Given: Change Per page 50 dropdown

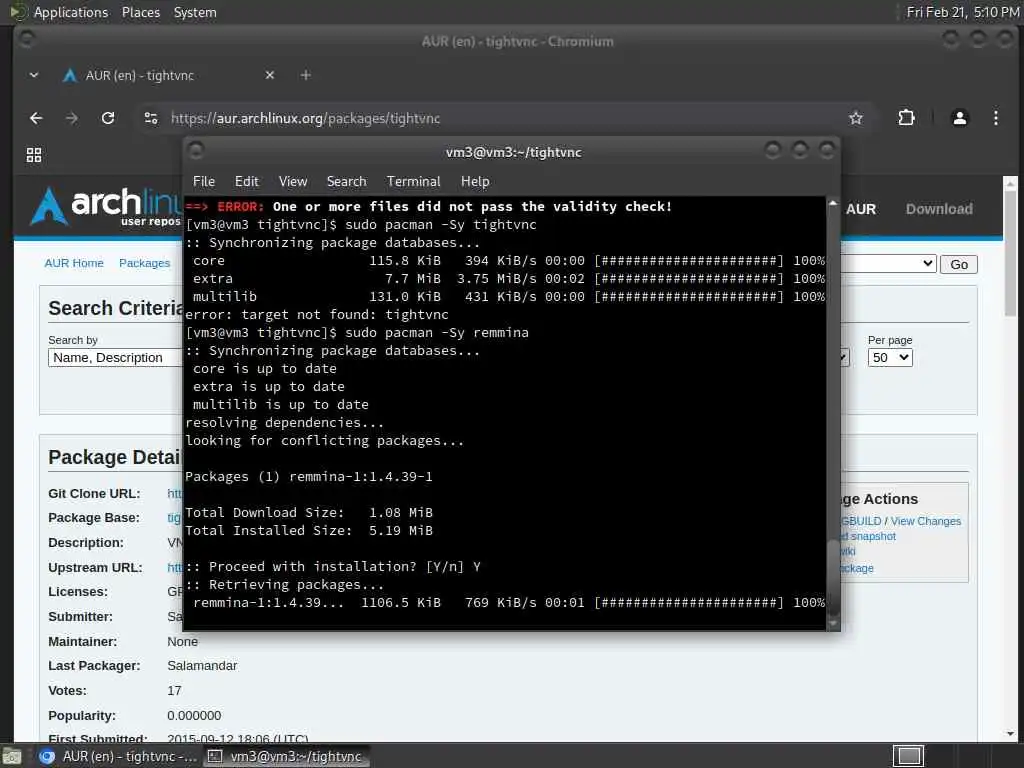Looking at the screenshot, I should click(x=889, y=358).
